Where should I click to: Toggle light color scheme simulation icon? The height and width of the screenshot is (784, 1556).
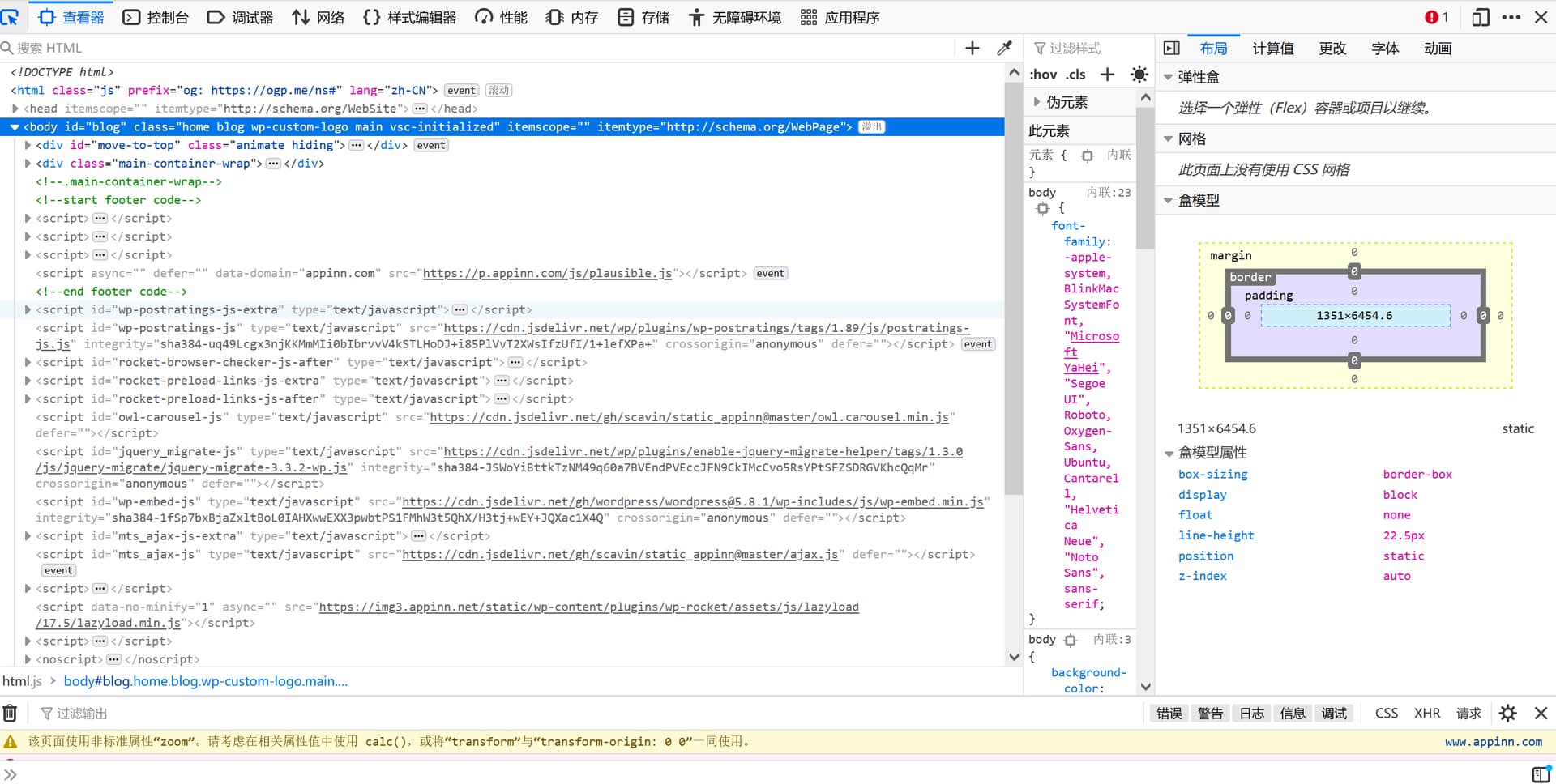(x=1139, y=75)
